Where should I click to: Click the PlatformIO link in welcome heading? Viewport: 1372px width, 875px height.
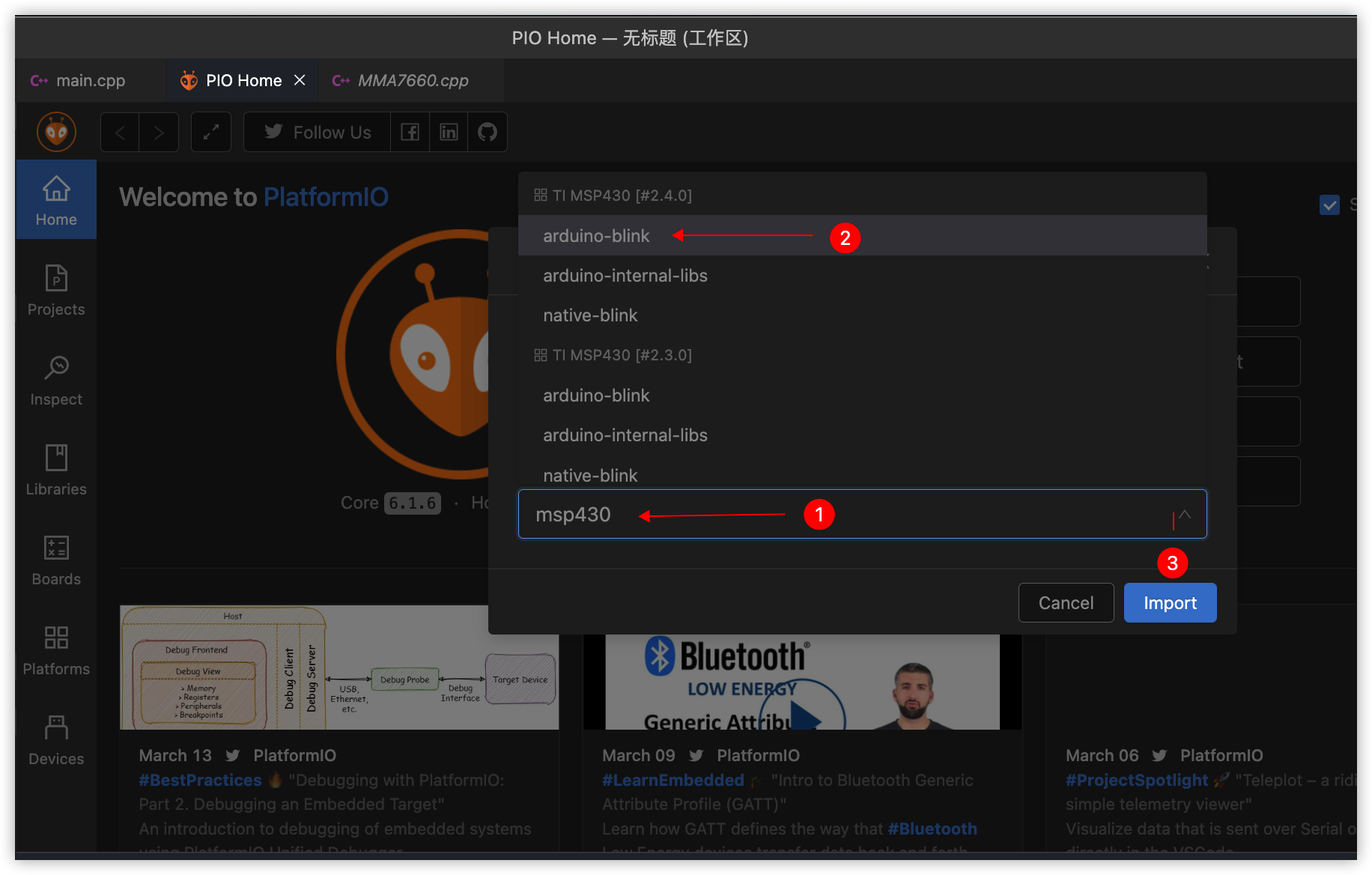[x=326, y=197]
